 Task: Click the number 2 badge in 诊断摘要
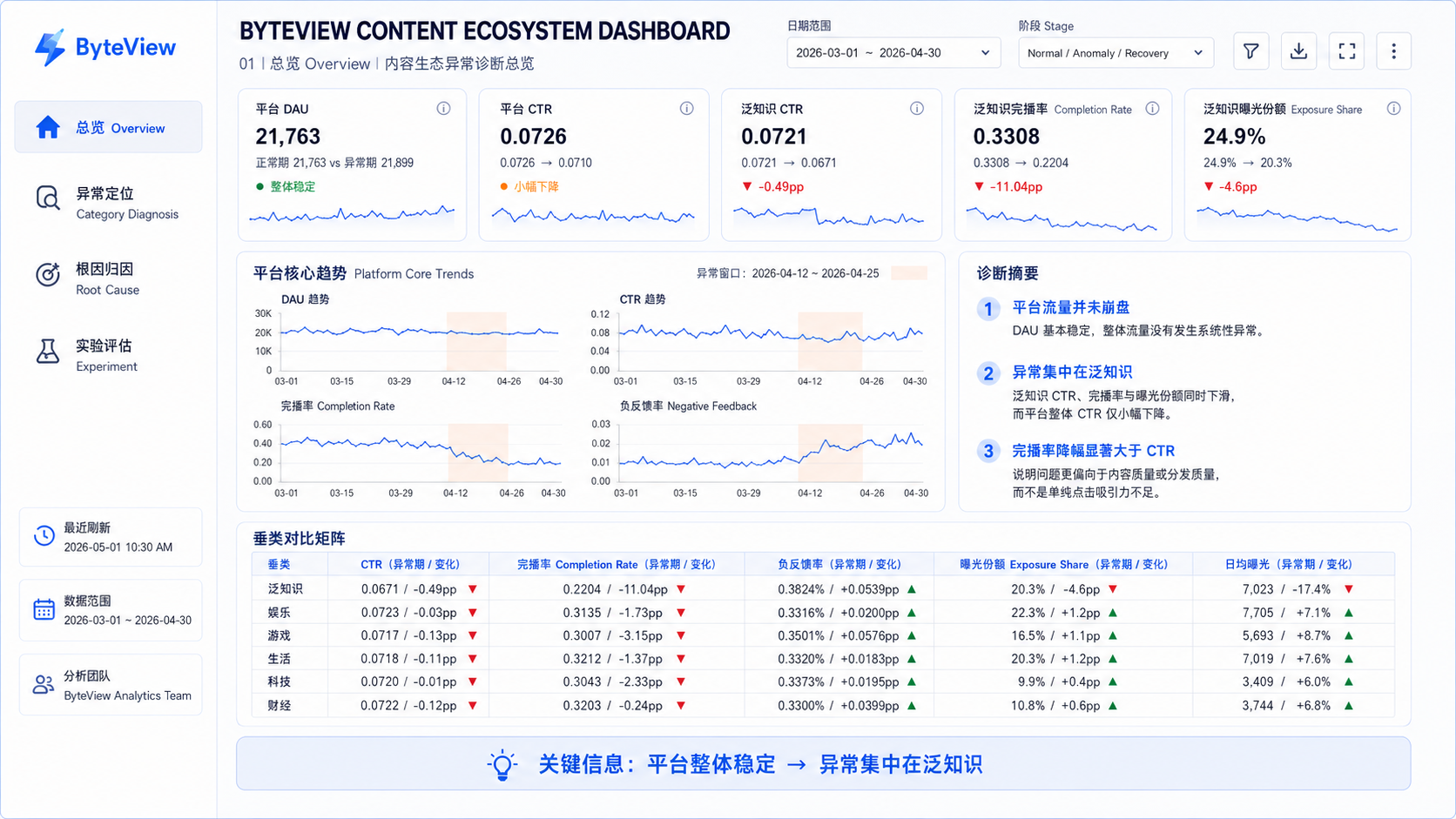pos(988,373)
